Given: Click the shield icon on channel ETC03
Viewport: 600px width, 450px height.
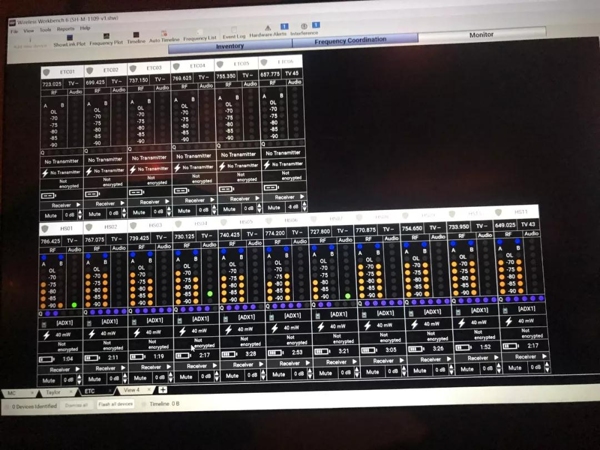Looking at the screenshot, I should [x=133, y=68].
